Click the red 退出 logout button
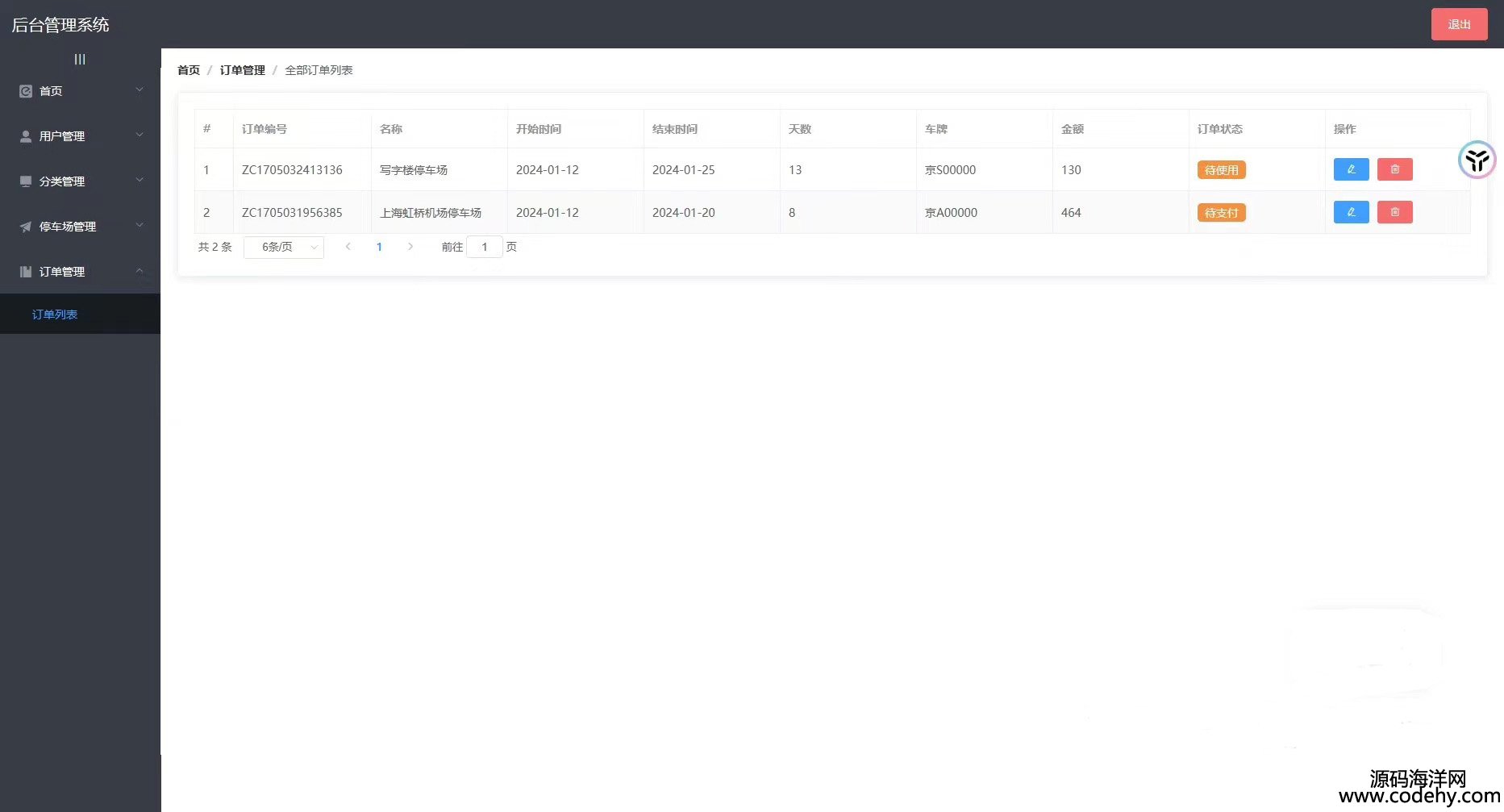This screenshot has width=1504, height=812. click(x=1459, y=24)
